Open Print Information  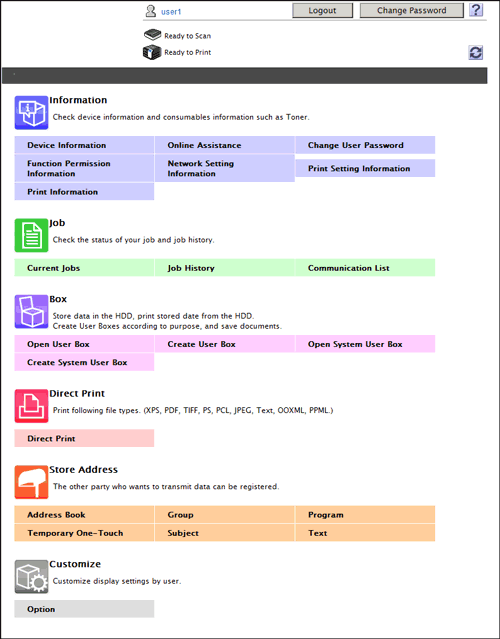point(84,192)
